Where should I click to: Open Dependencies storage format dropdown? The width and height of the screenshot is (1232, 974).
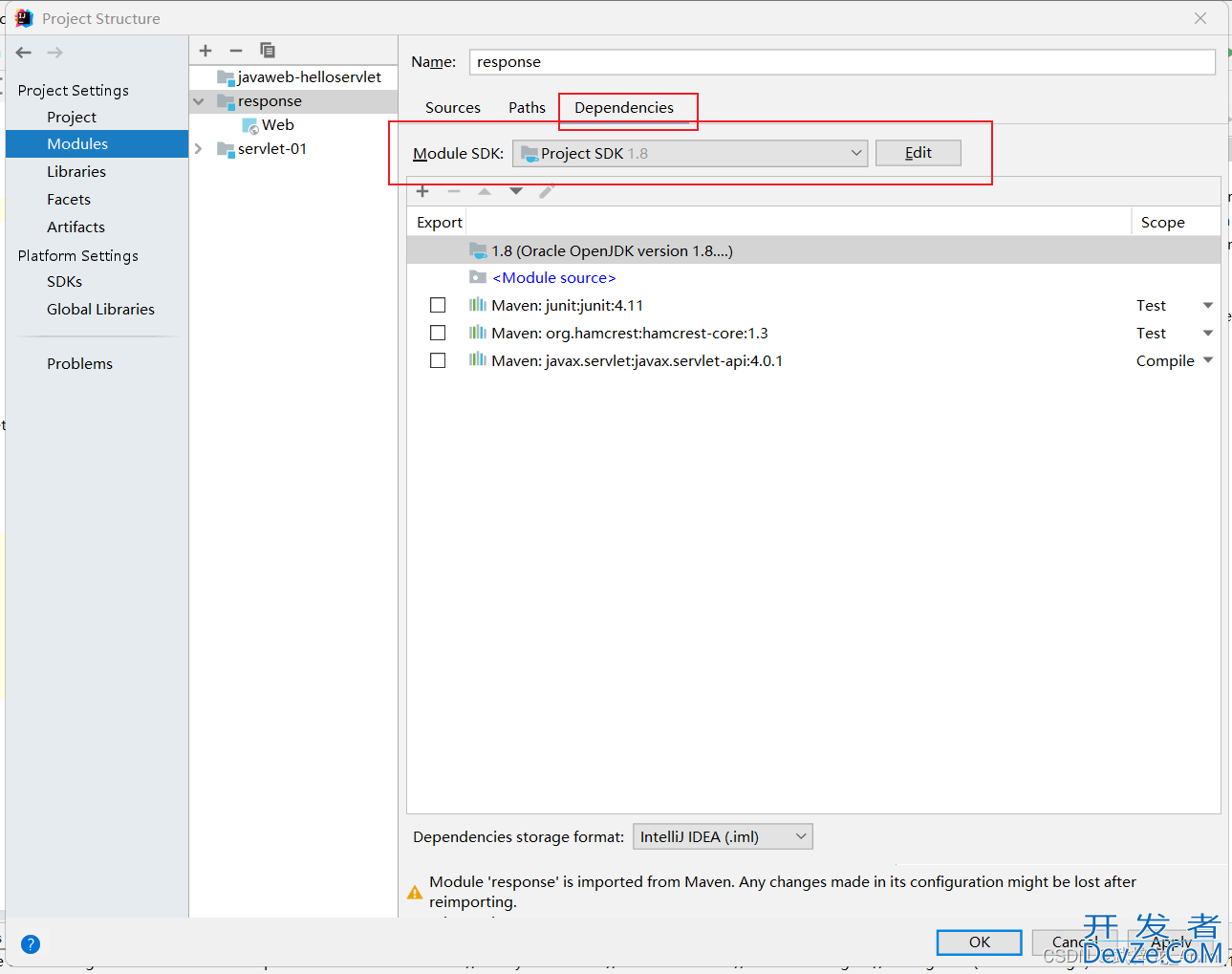coord(723,837)
